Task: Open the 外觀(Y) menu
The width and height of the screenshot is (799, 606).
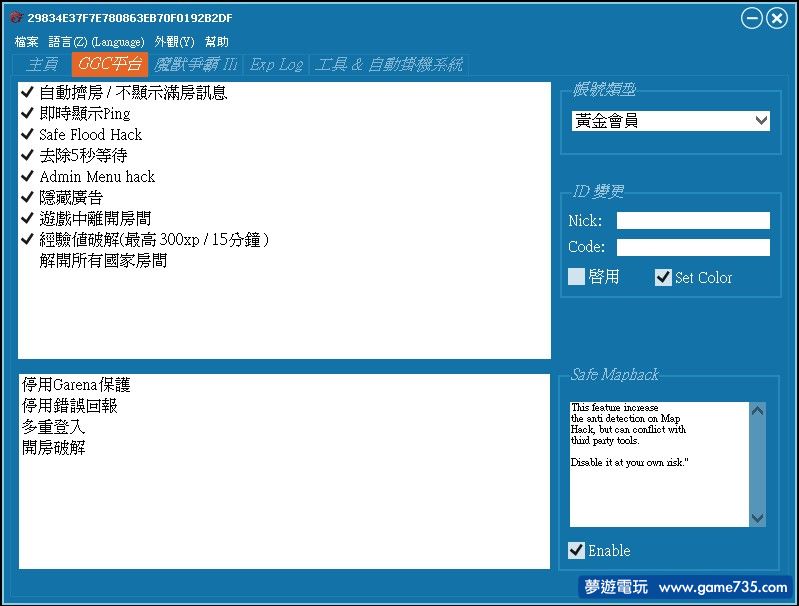Action: pyautogui.click(x=174, y=42)
